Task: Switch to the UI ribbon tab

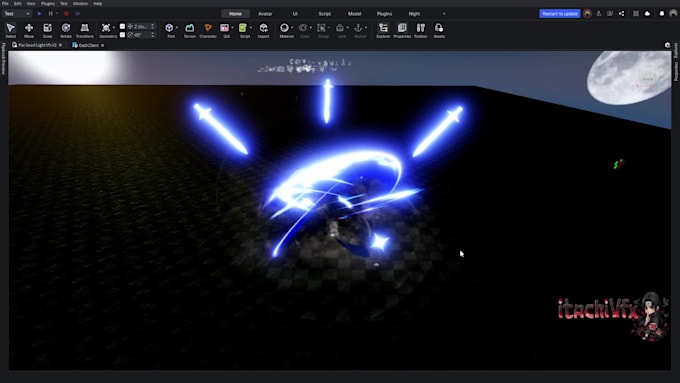Action: tap(295, 14)
